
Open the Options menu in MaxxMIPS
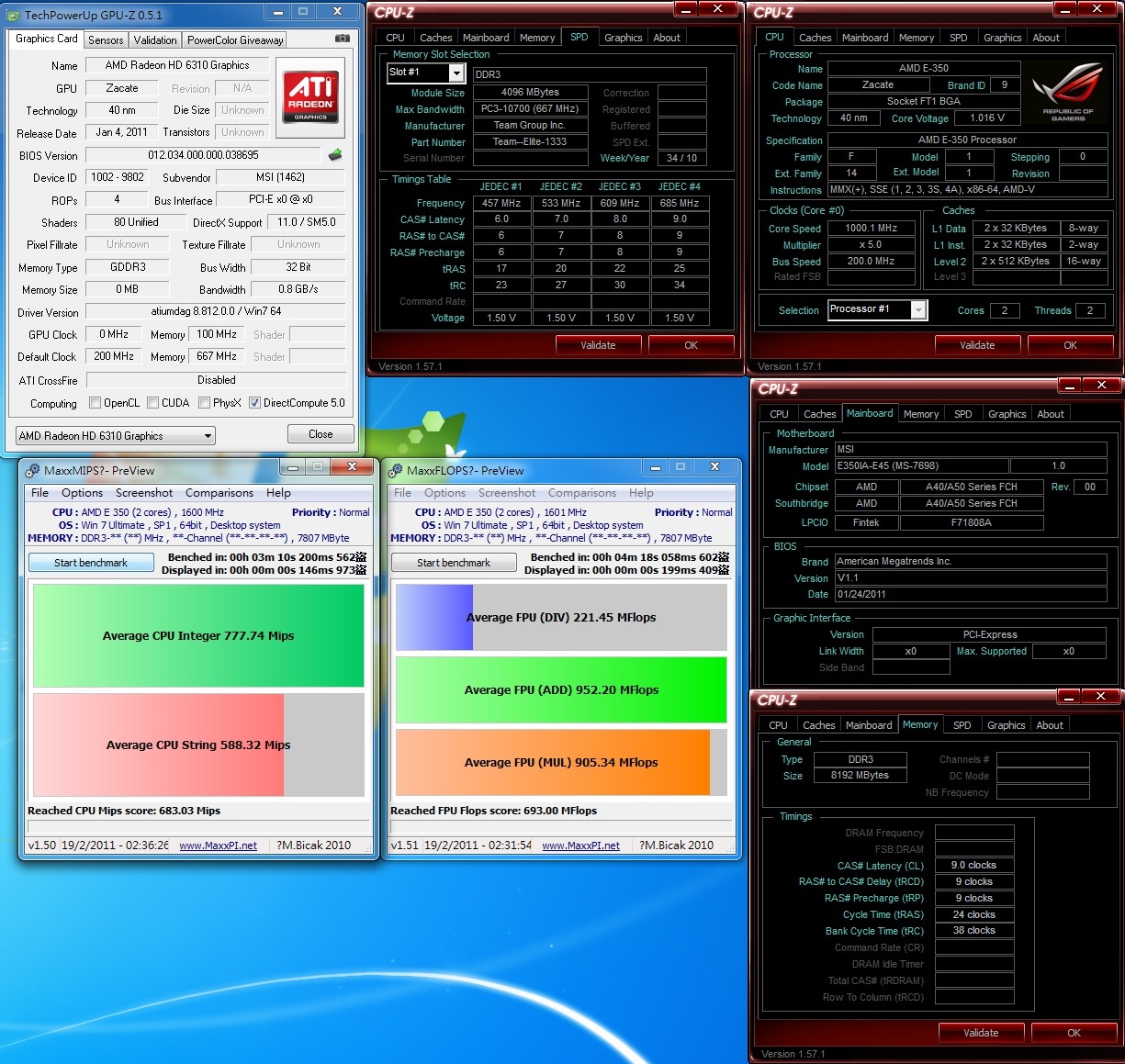[83, 493]
